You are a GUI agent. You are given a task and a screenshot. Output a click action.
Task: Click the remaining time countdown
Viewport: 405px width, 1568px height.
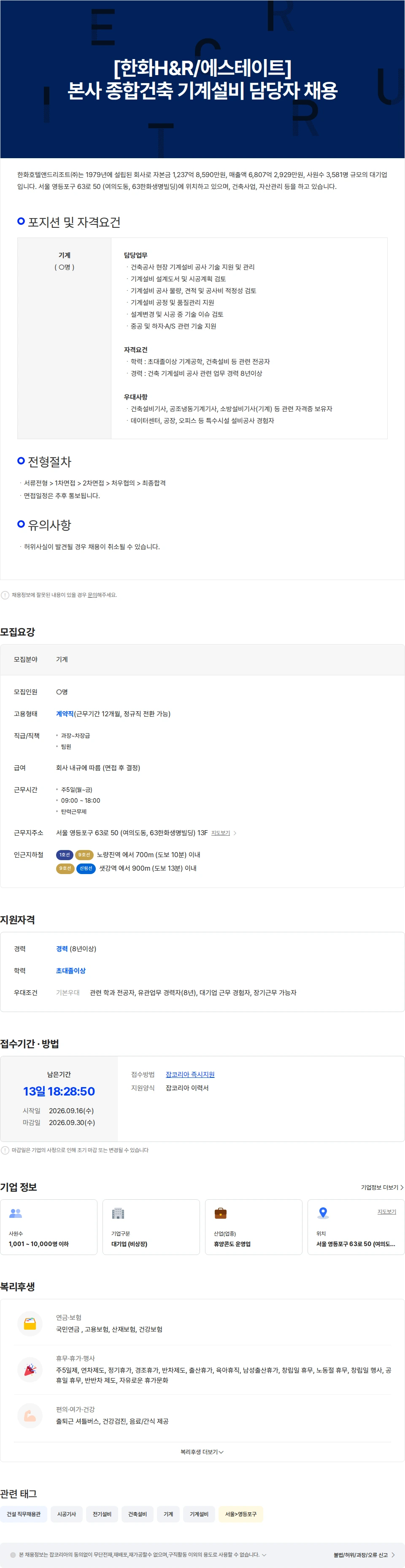59,1091
